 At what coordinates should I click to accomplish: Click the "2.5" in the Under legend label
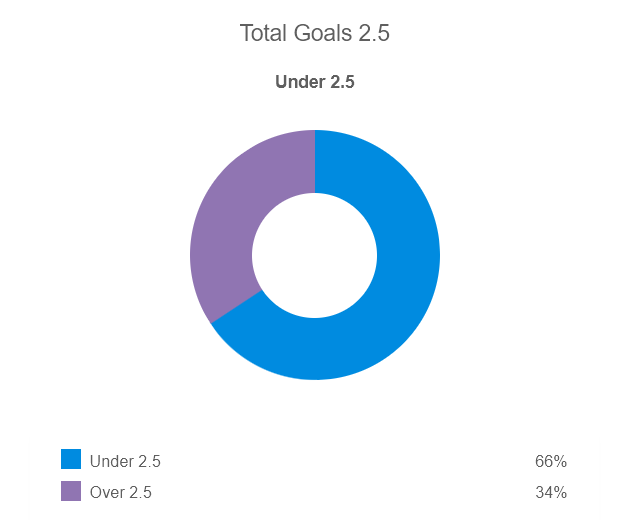148,462
